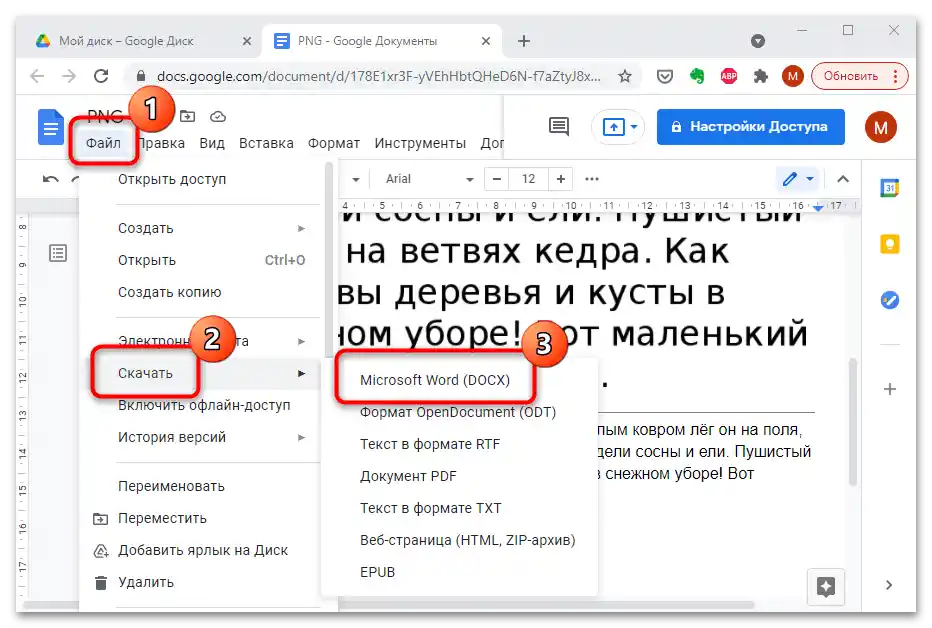932x628 pixels.
Task: Click the Pocket extension icon
Action: click(x=665, y=76)
